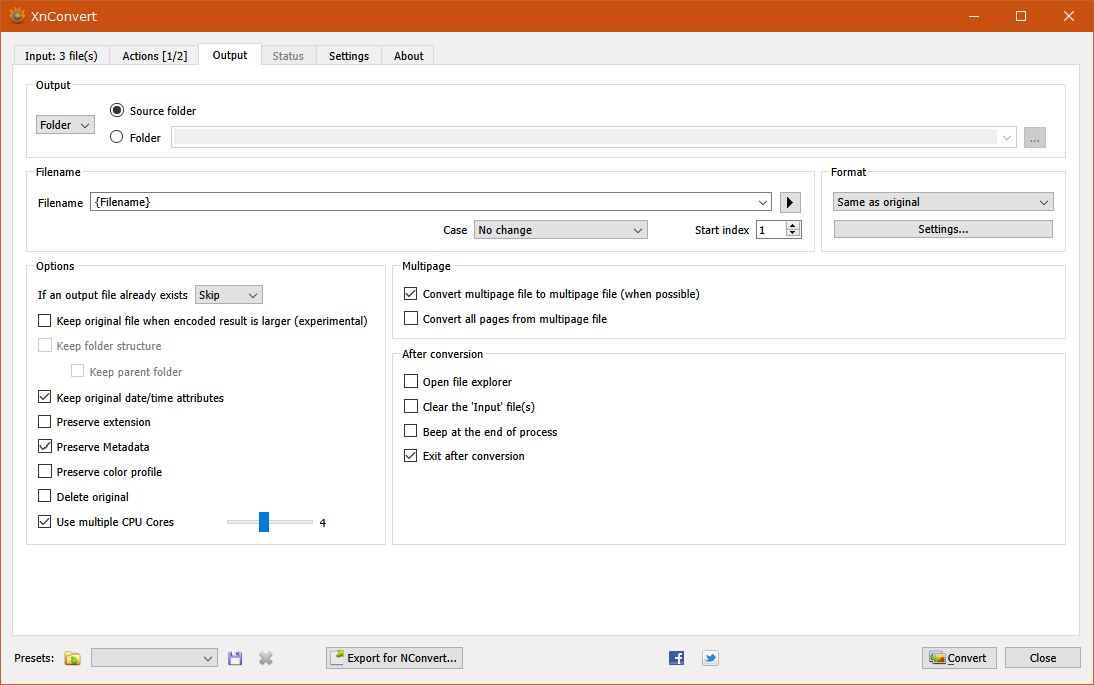Open Format 'Same as original' dropdown
1094x685 pixels.
(943, 202)
